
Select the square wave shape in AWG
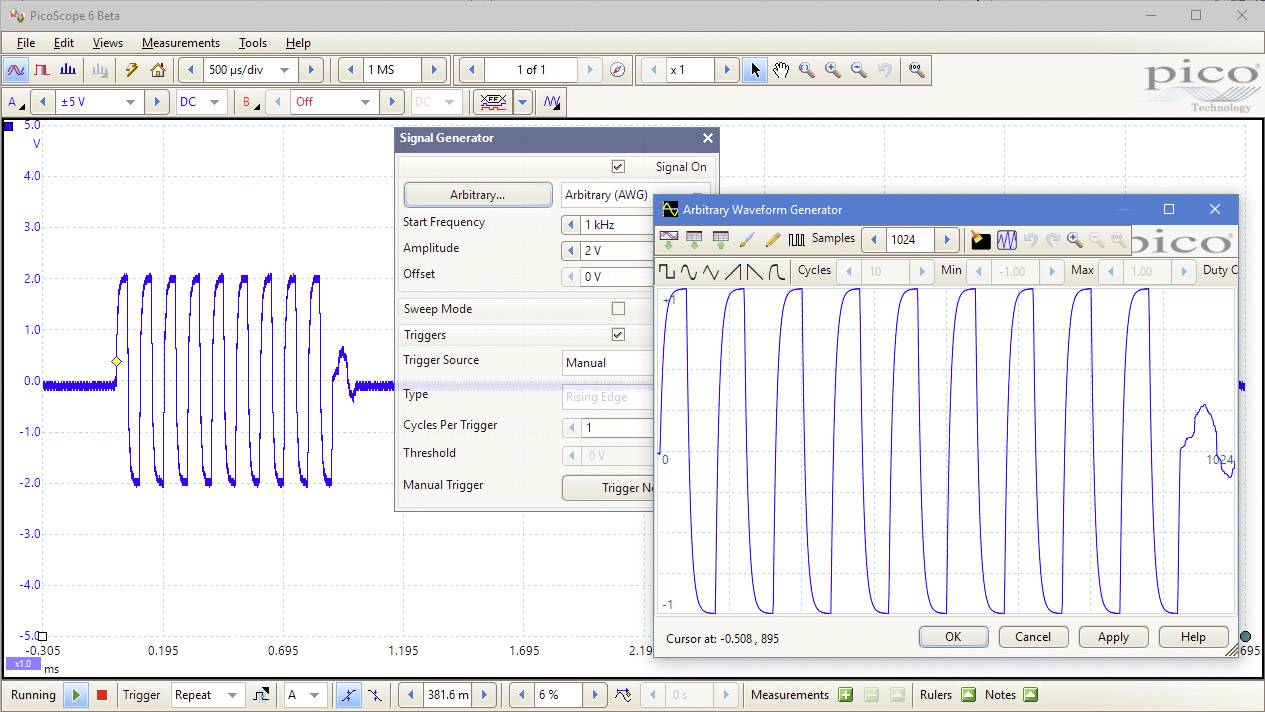coord(666,270)
